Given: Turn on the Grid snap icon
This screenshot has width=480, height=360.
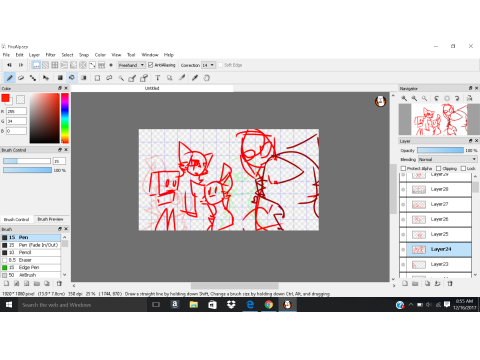Looking at the screenshot, I should tap(55, 65).
